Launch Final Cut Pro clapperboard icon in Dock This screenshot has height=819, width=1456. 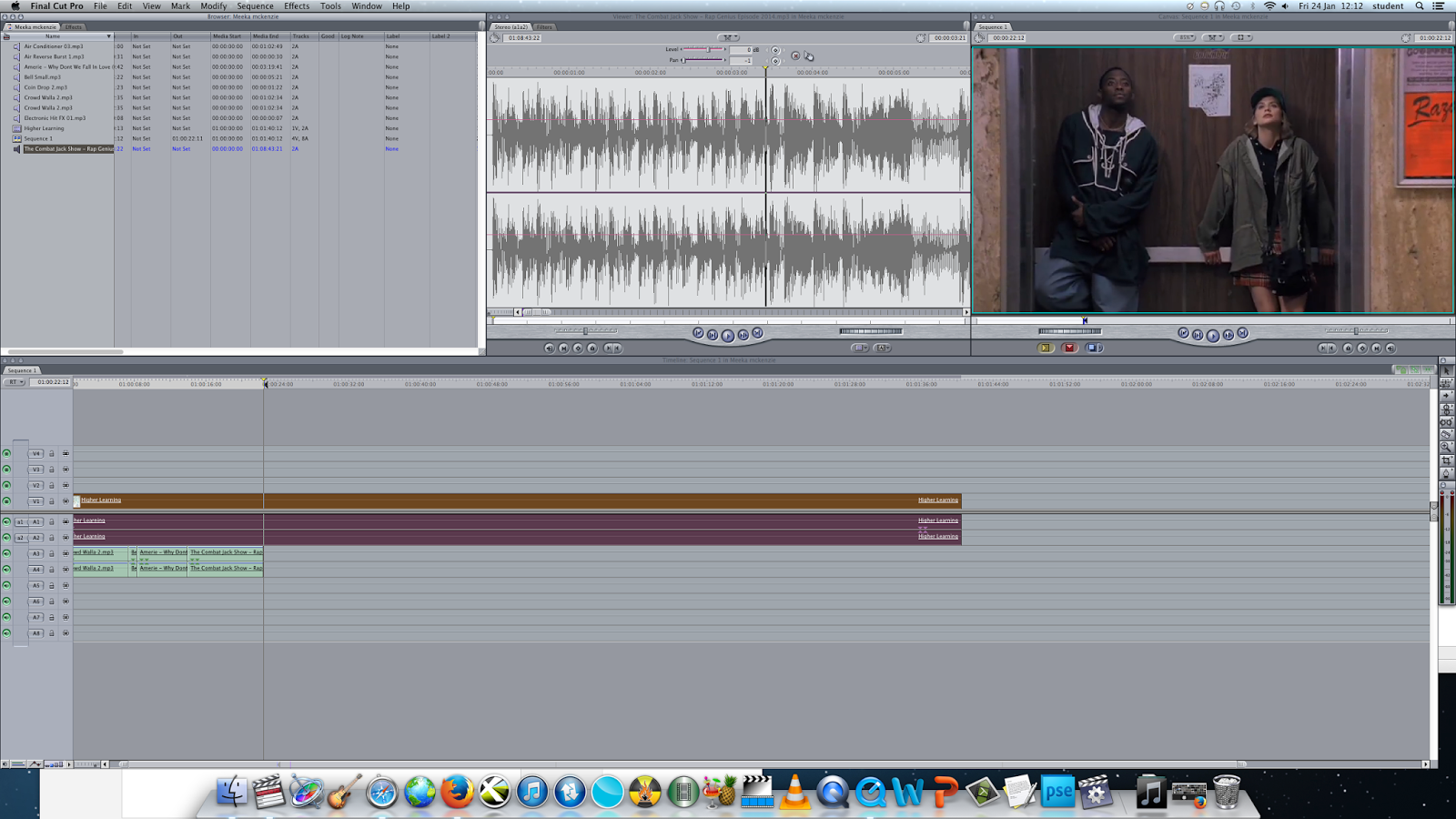click(268, 792)
